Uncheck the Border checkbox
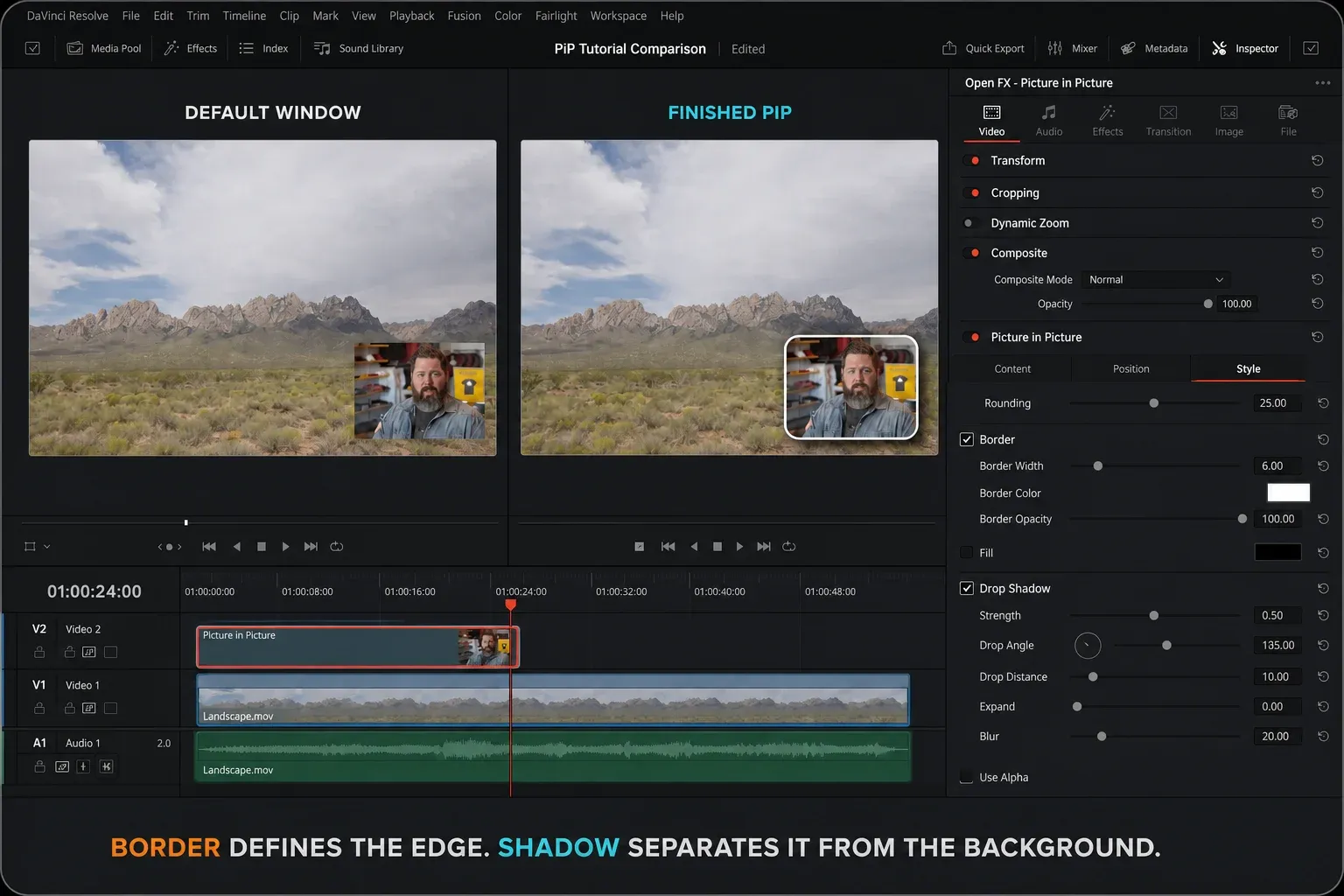 (967, 439)
